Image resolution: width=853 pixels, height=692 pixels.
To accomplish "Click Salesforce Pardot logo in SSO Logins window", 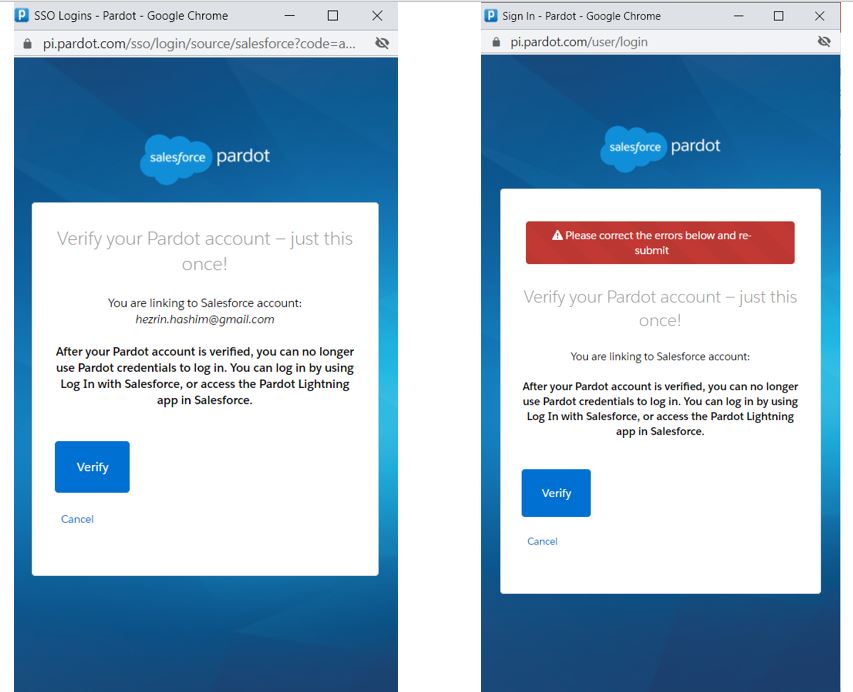I will [205, 159].
